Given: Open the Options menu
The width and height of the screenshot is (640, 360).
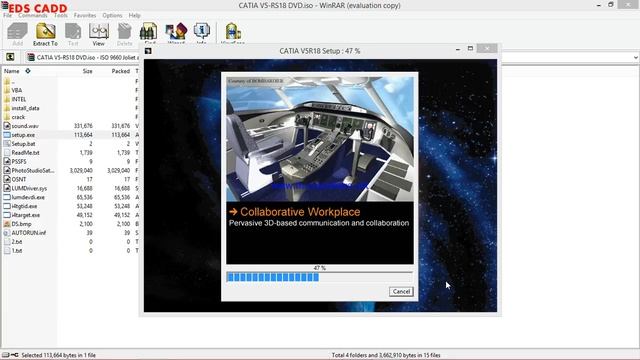Looking at the screenshot, I should click(x=112, y=16).
